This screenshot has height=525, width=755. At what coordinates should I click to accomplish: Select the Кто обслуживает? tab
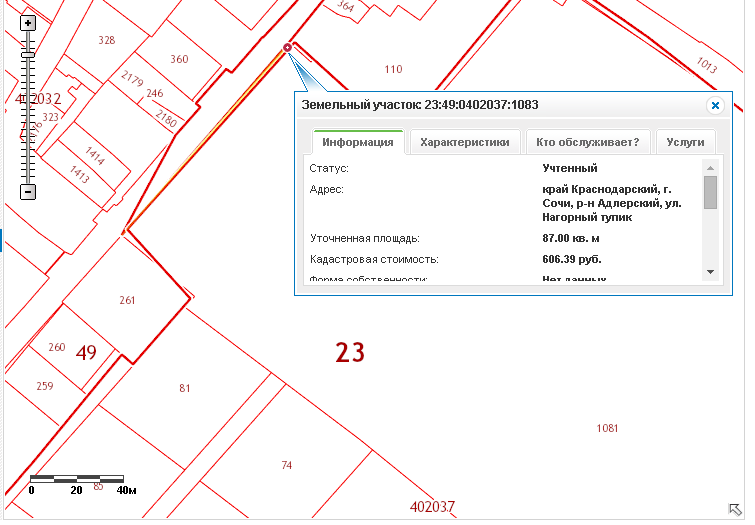pos(587,142)
